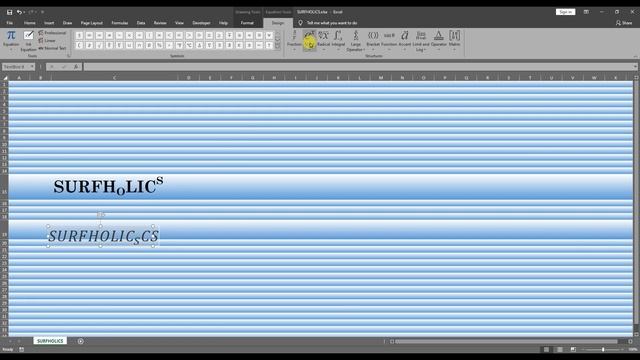Open the Operator structure dropdown
This screenshot has height=360, width=640.
pos(439,40)
